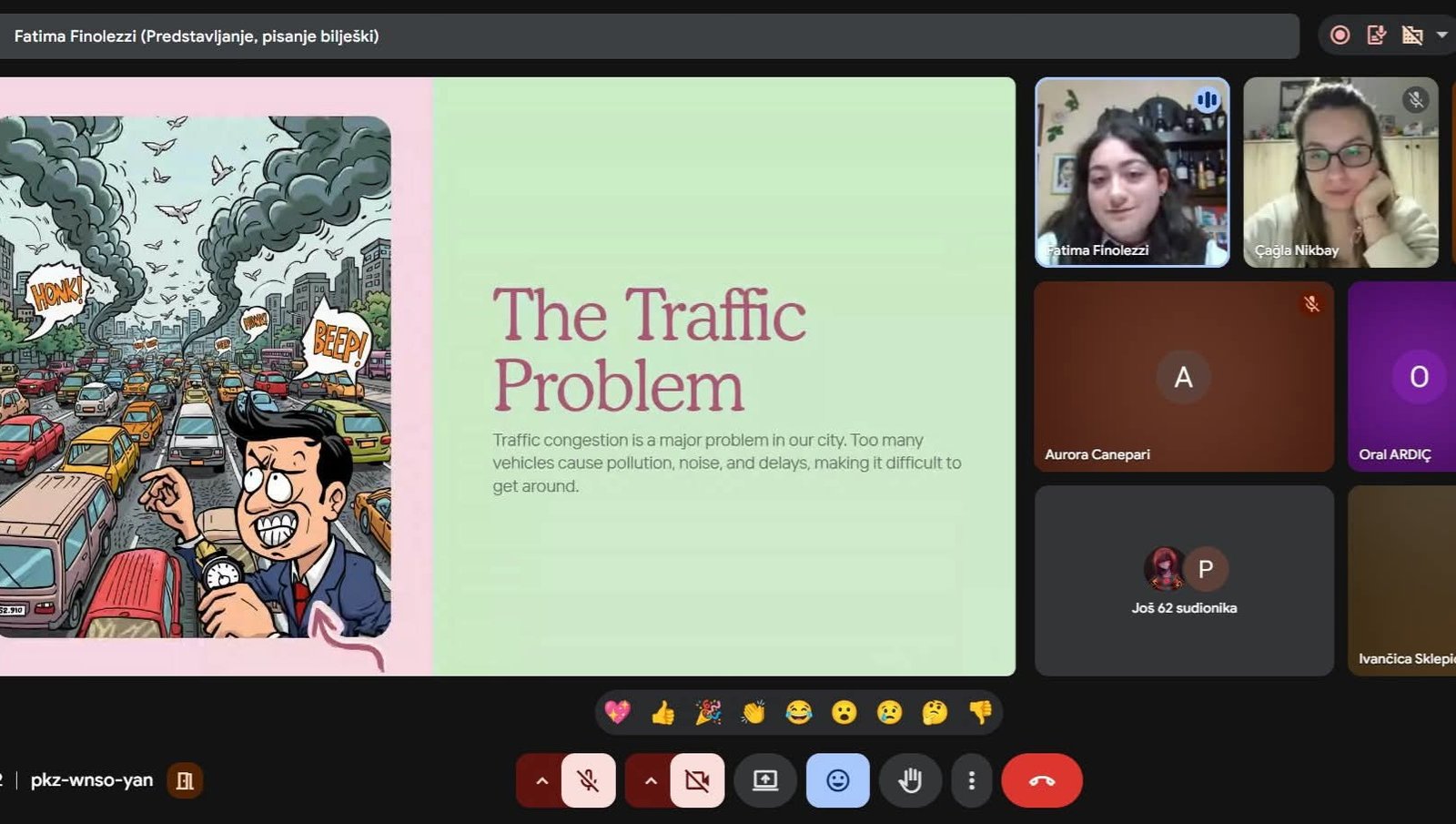The image size is (1456, 824).
Task: Click the meeting code pkz-wnso-yan
Action: (x=92, y=780)
